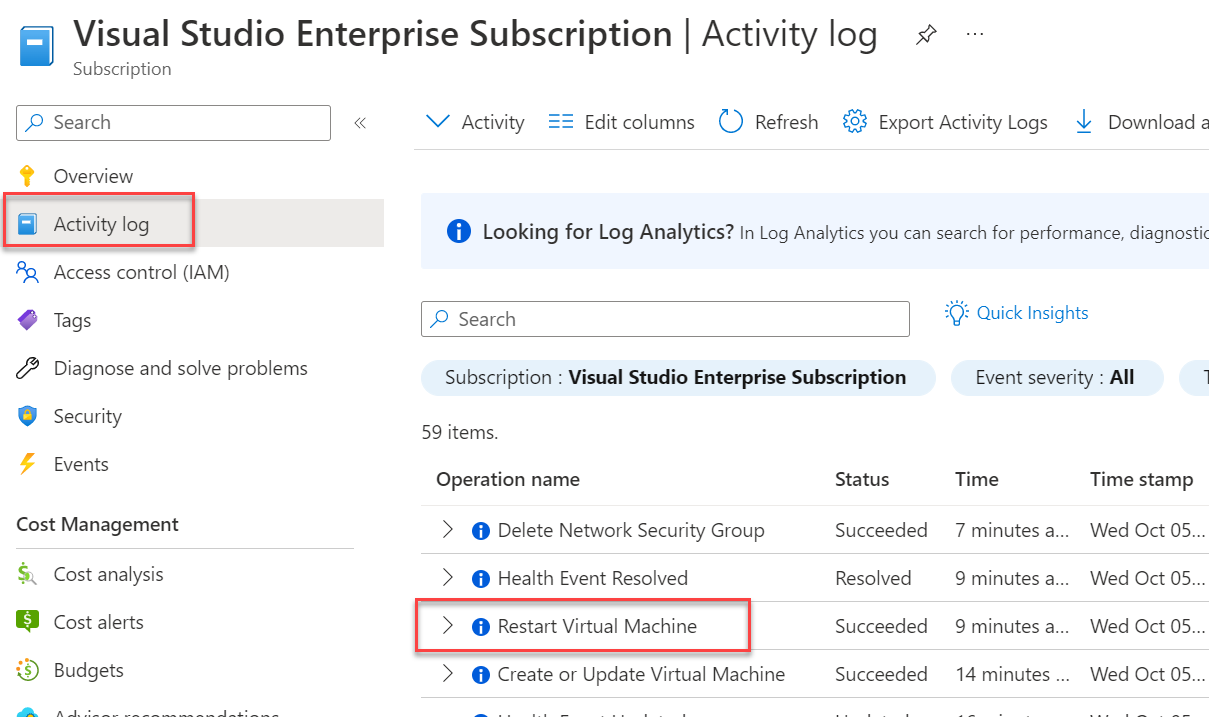Click Succeeded status of Restart Virtual Machine
This screenshot has height=717, width=1209.
pos(881,626)
